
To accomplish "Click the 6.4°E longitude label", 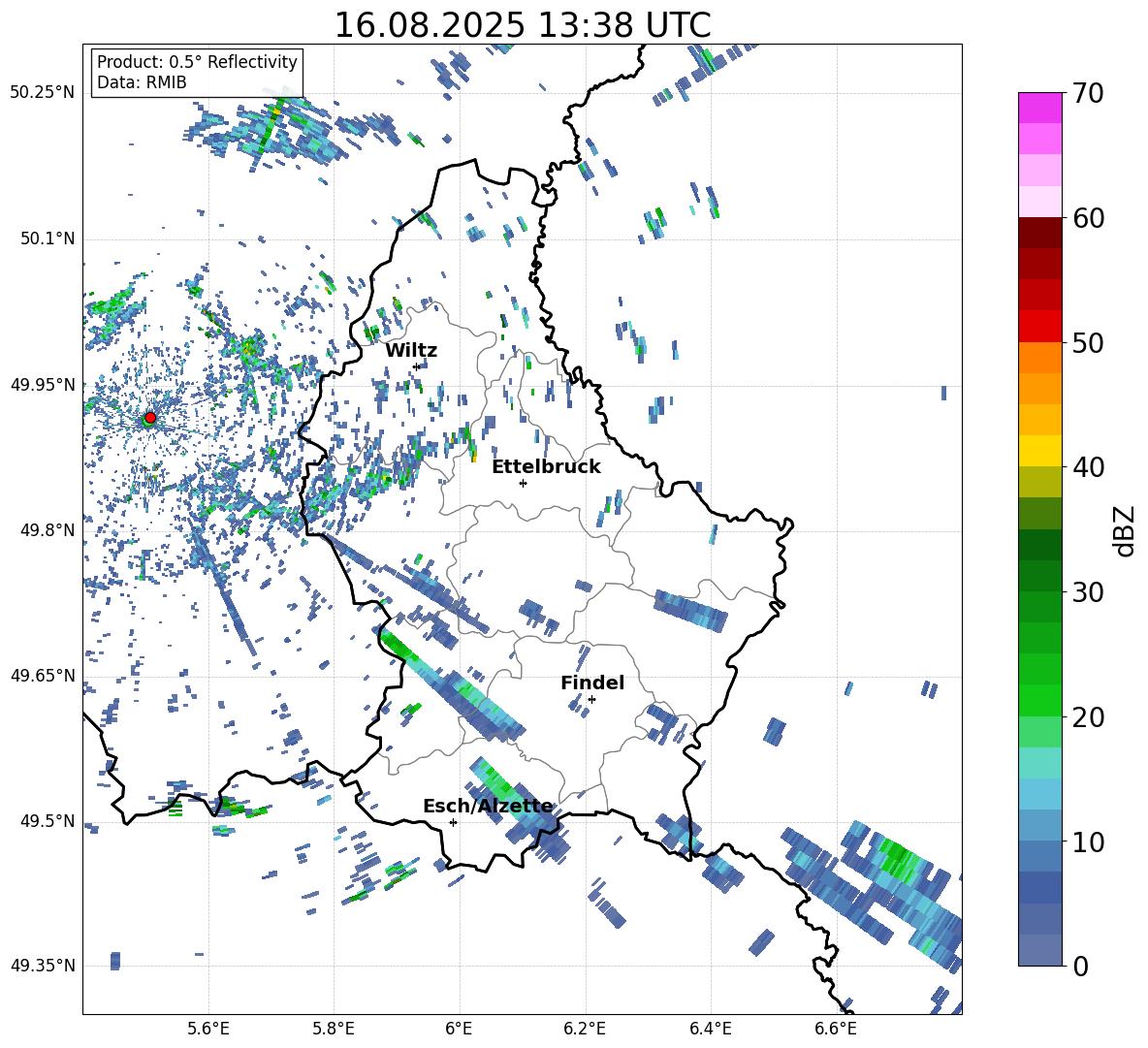I will [710, 1030].
